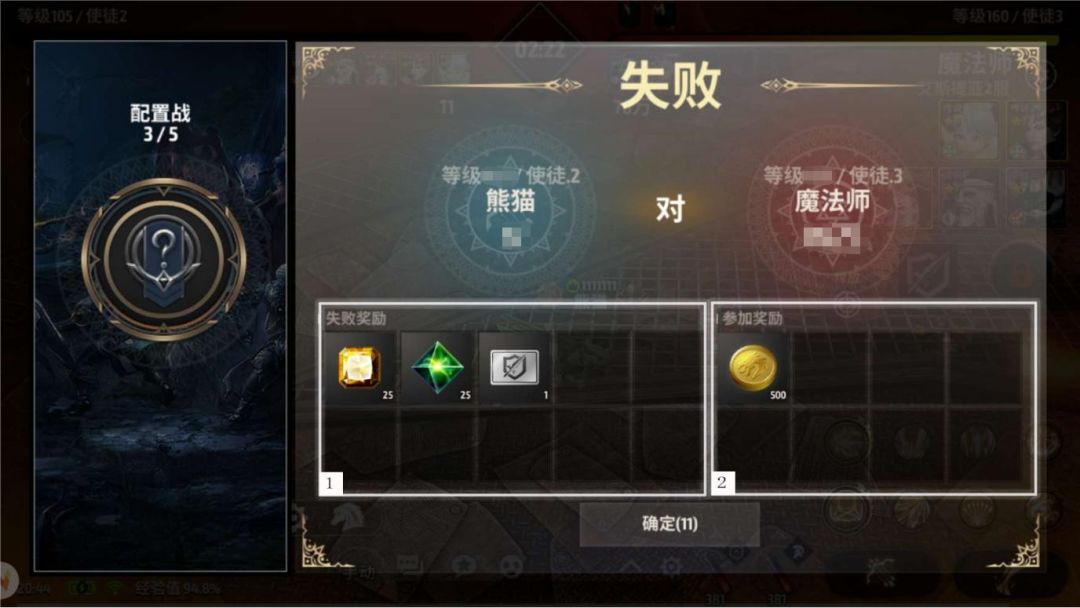Click the silver shield ticket reward
The height and width of the screenshot is (608, 1080).
(x=514, y=368)
